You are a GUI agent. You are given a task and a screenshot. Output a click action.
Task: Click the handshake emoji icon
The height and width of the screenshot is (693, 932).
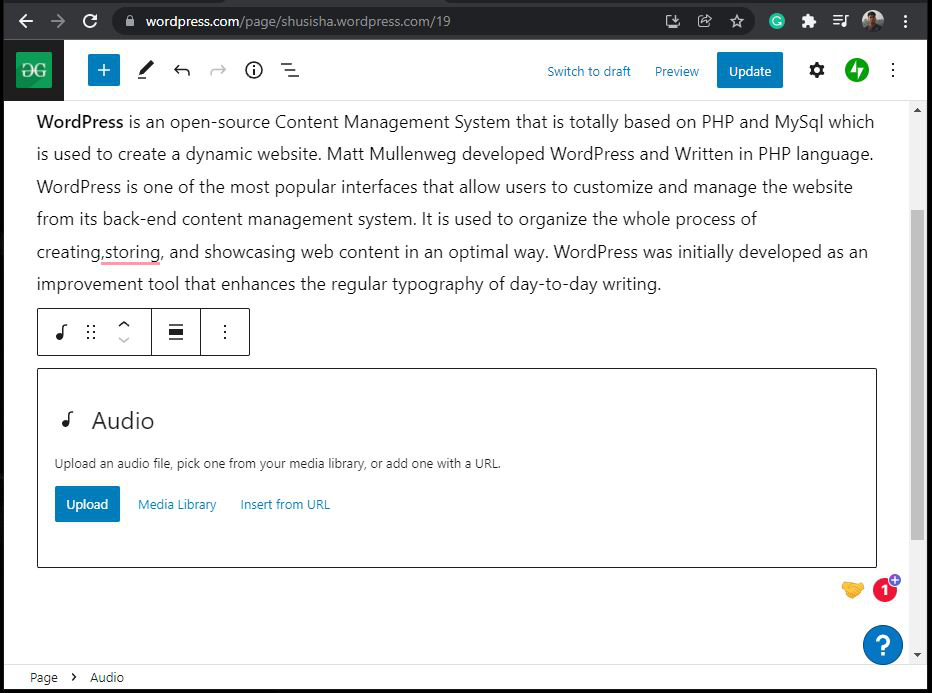click(x=852, y=590)
